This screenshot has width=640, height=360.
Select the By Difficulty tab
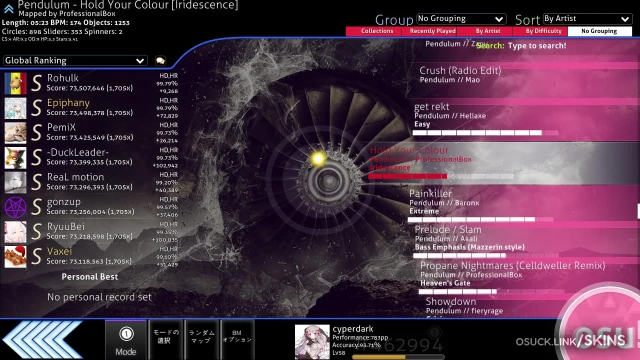[x=540, y=31]
